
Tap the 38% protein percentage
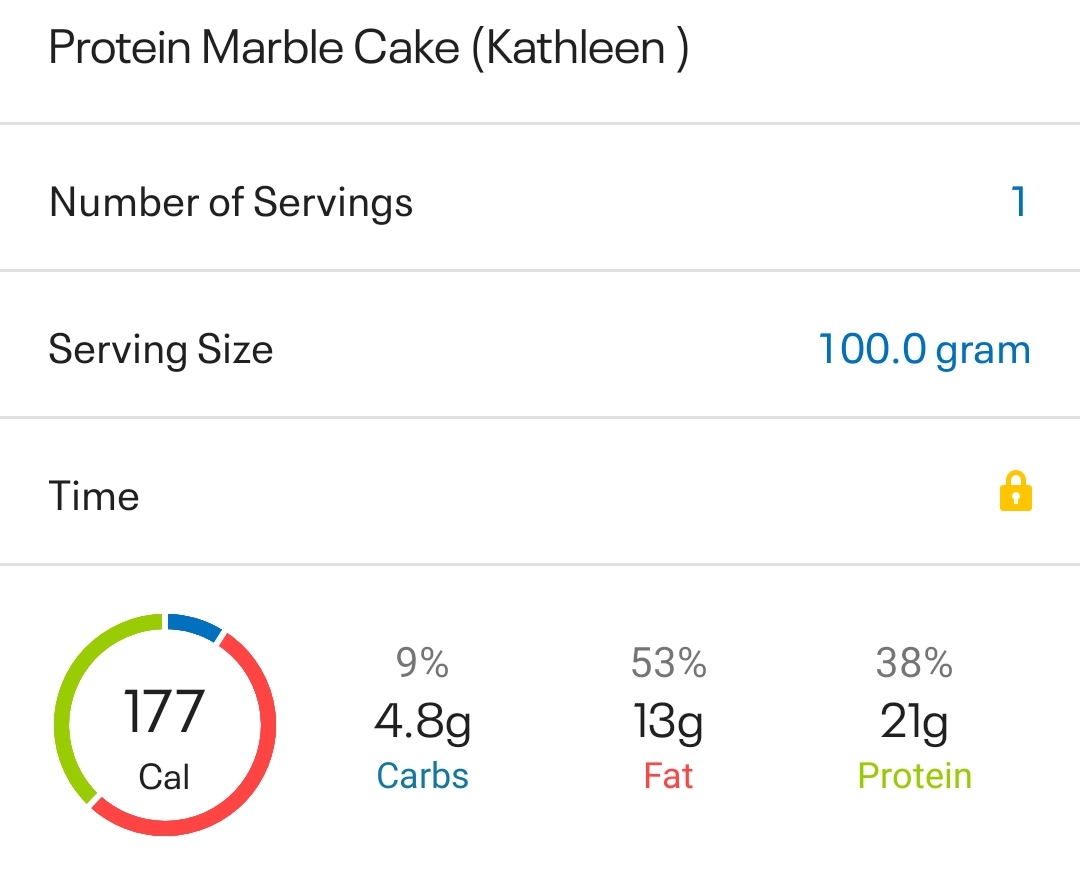914,662
